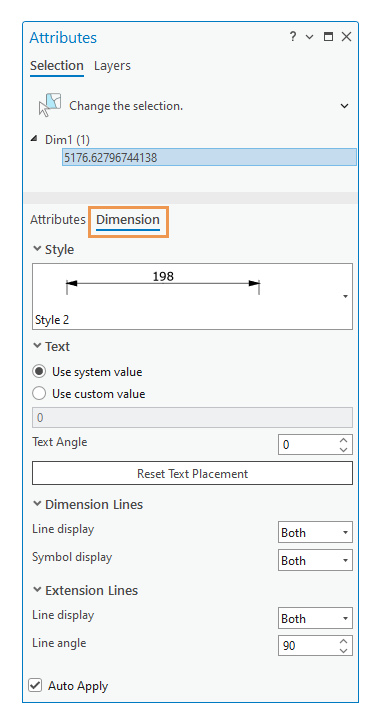Toggle the Auto Apply checkbox
This screenshot has width=376, height=722.
coord(35,685)
